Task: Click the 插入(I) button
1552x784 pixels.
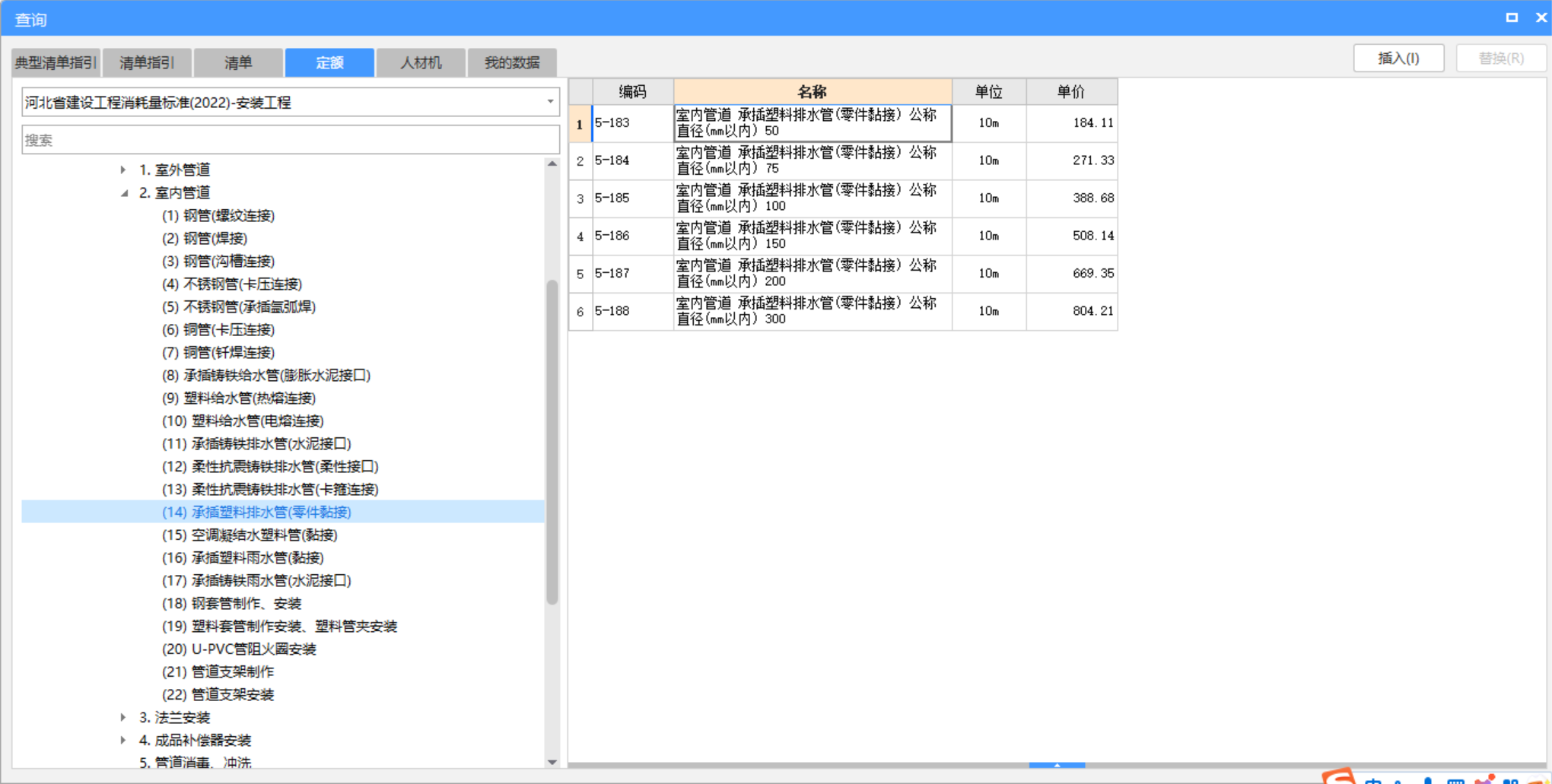Action: [1398, 59]
